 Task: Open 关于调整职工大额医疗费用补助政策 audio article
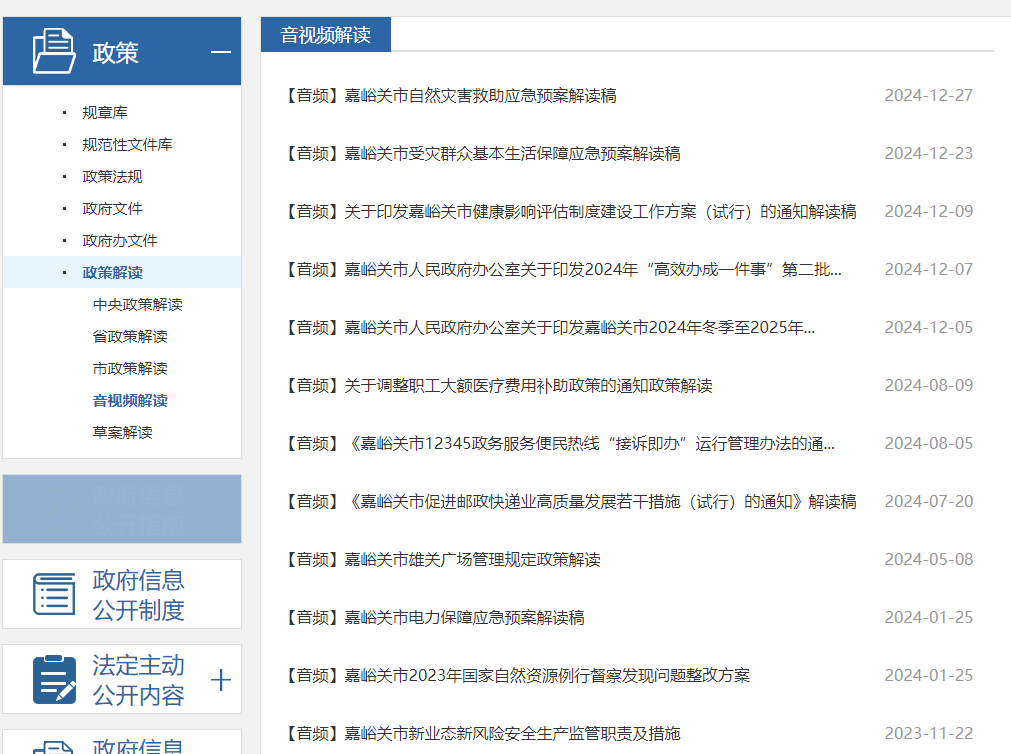coord(499,386)
